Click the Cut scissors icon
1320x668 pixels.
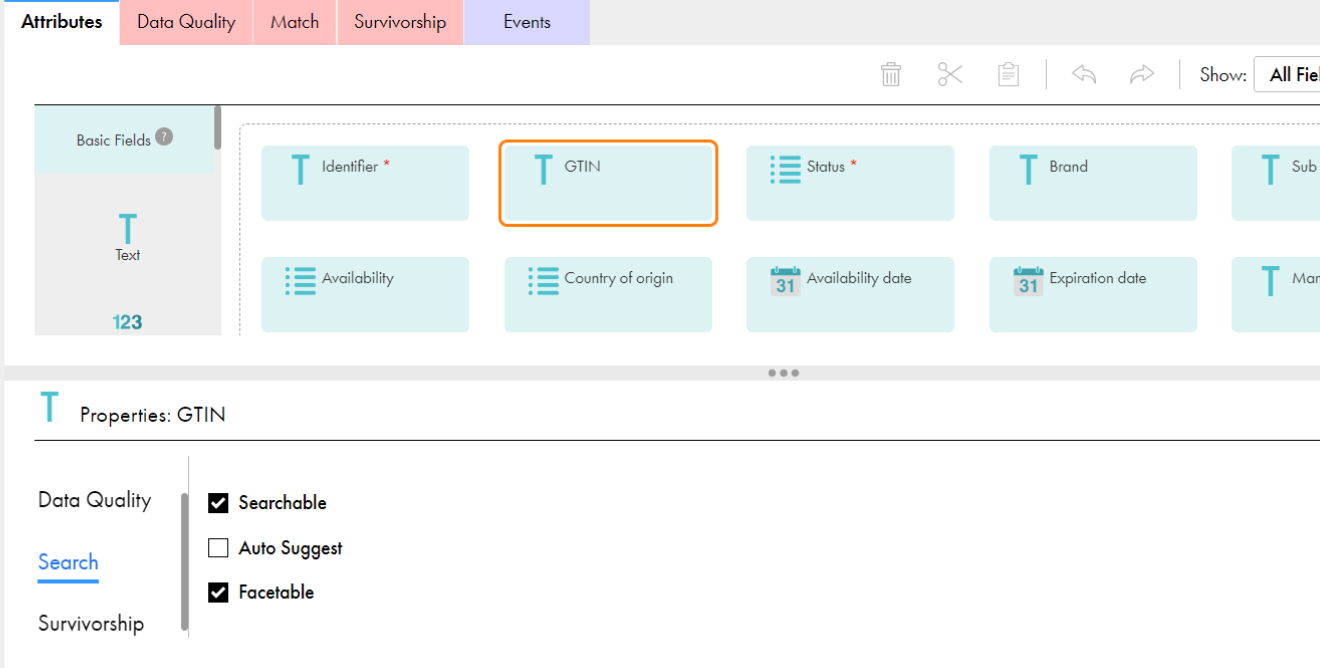pyautogui.click(x=950, y=74)
